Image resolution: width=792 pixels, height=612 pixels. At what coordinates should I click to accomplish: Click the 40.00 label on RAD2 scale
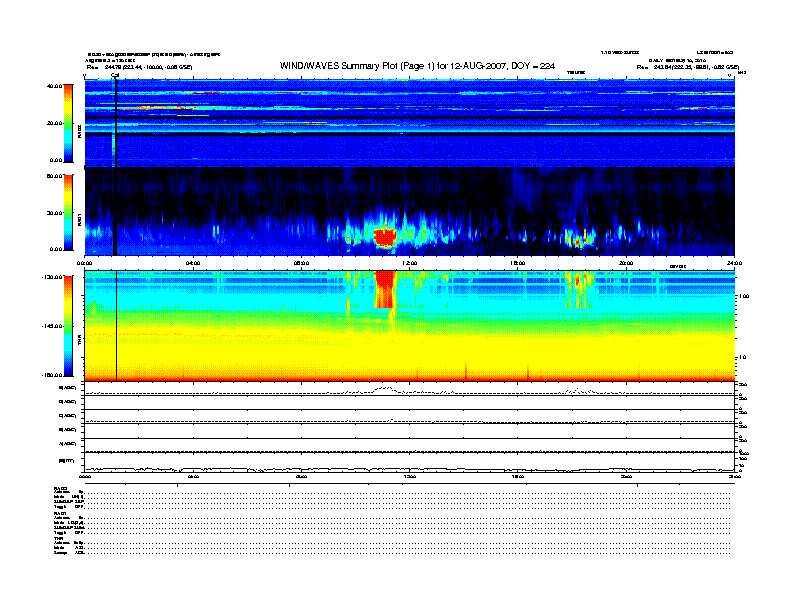coord(54,86)
